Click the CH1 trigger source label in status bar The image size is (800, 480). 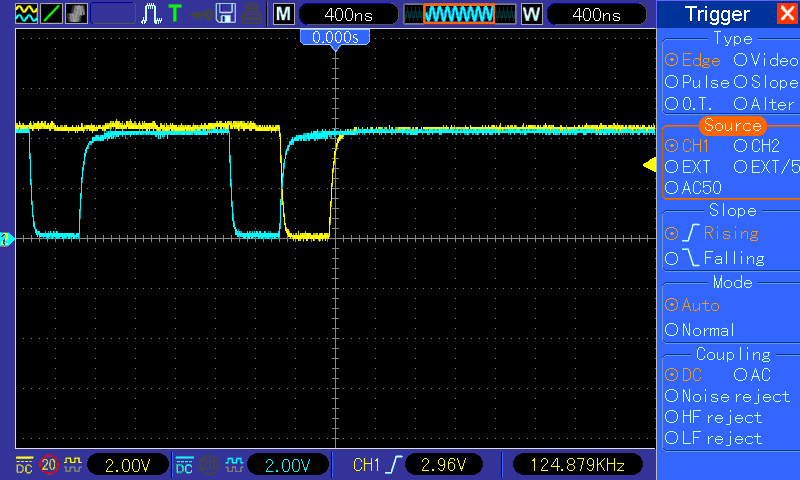point(366,465)
